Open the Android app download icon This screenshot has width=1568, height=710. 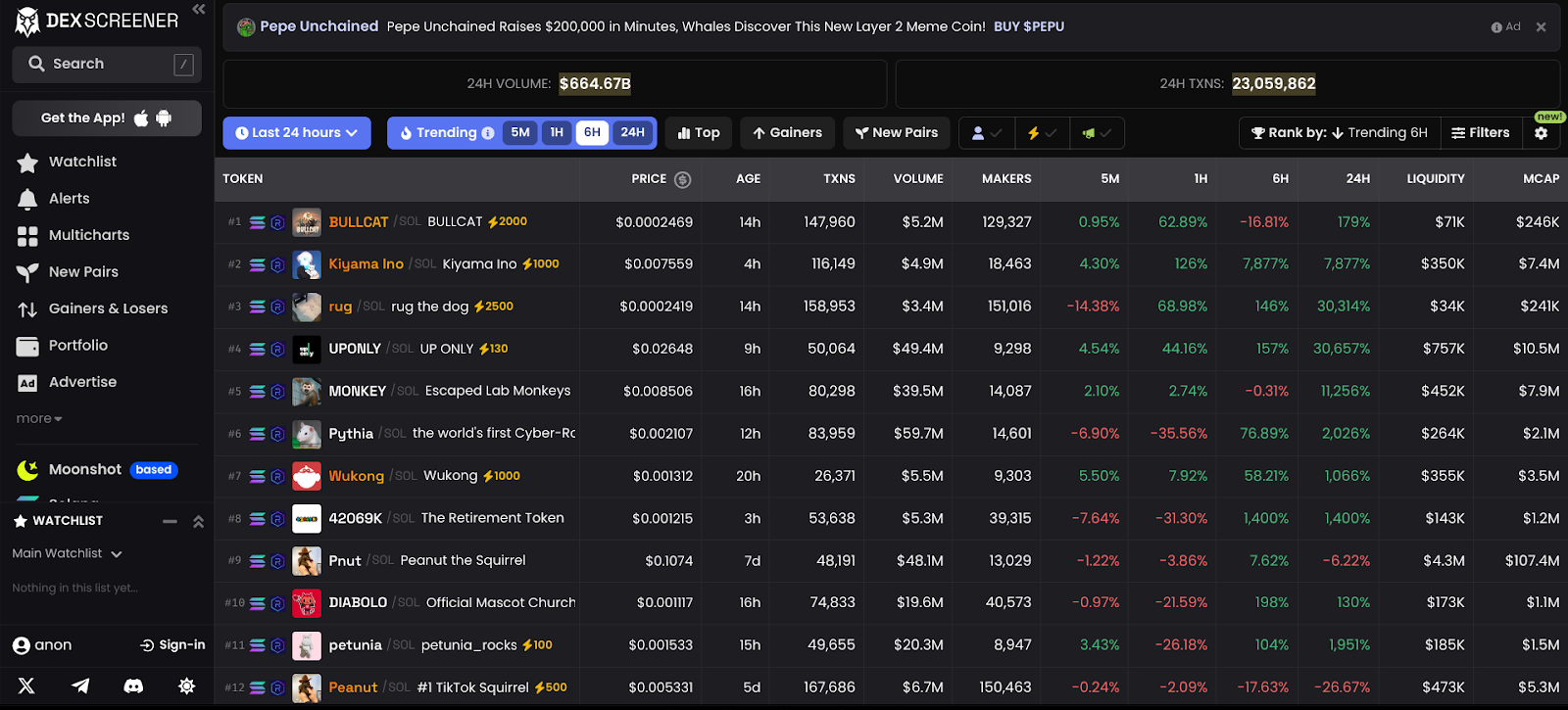[x=164, y=118]
